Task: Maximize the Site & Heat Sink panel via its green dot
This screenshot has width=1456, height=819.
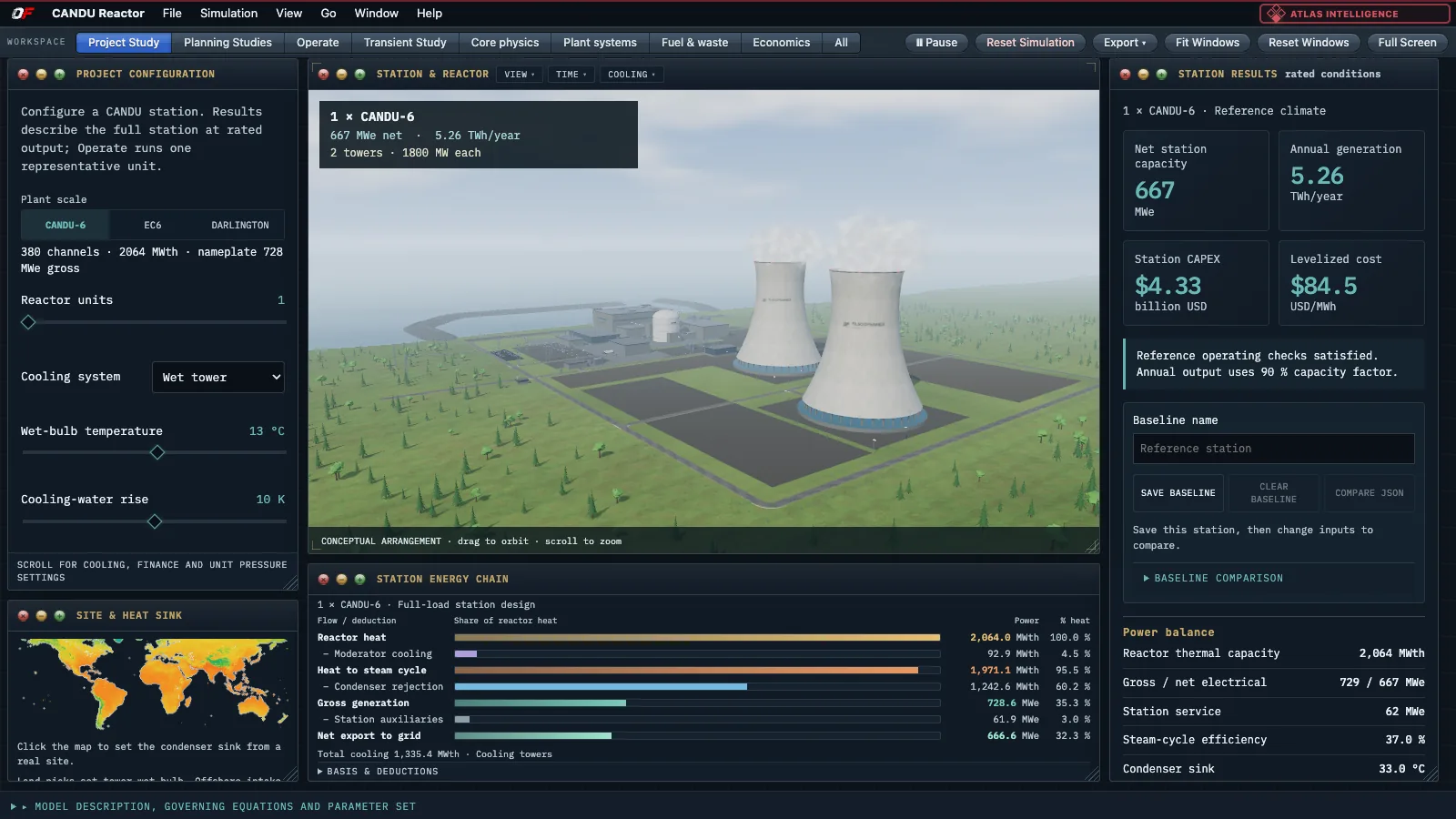Action: click(x=59, y=616)
